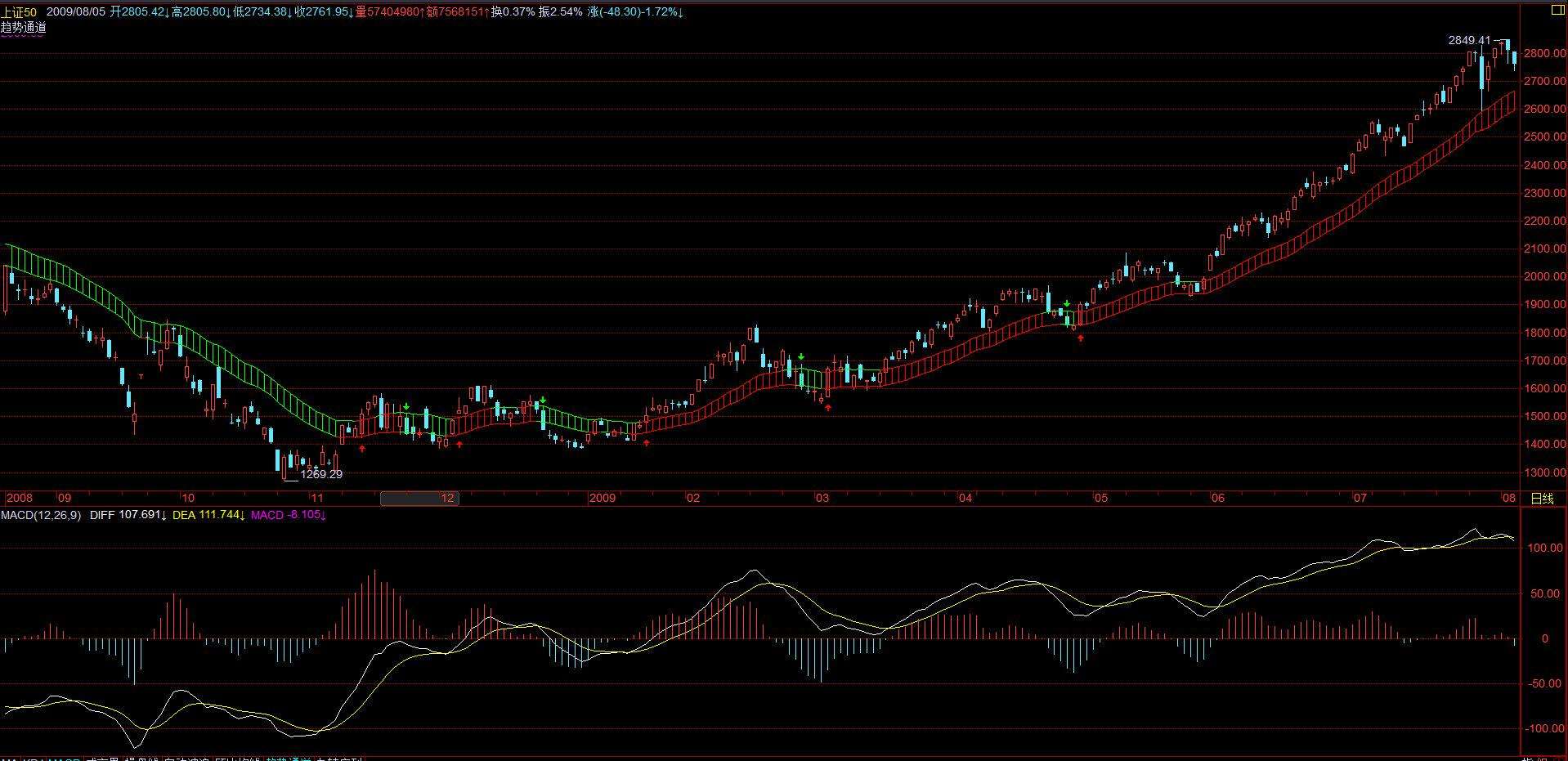Click the green sell arrow in late February 2009
1568x761 pixels.
802,357
